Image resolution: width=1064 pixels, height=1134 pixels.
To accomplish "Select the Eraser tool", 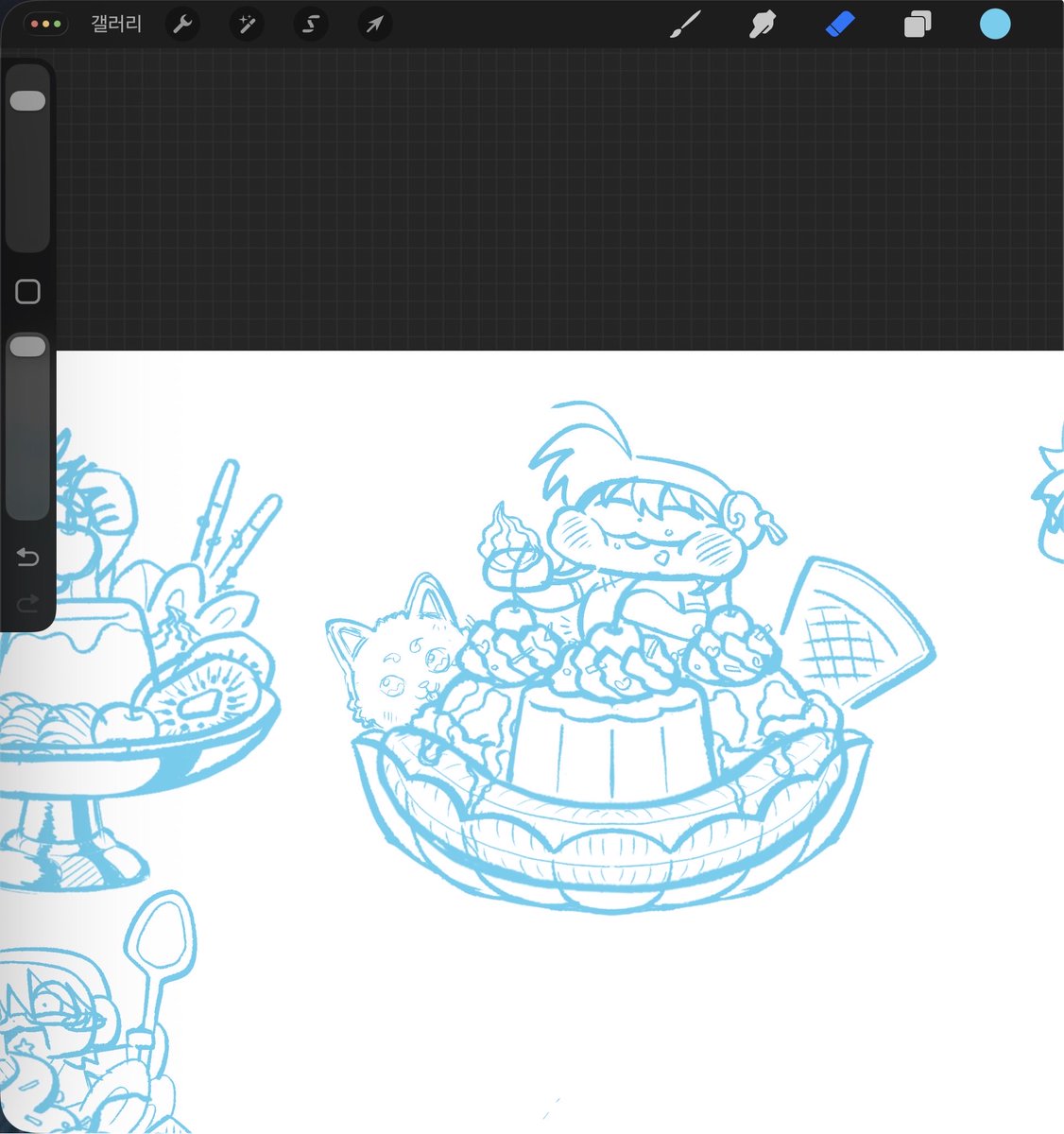I will pyautogui.click(x=840, y=25).
